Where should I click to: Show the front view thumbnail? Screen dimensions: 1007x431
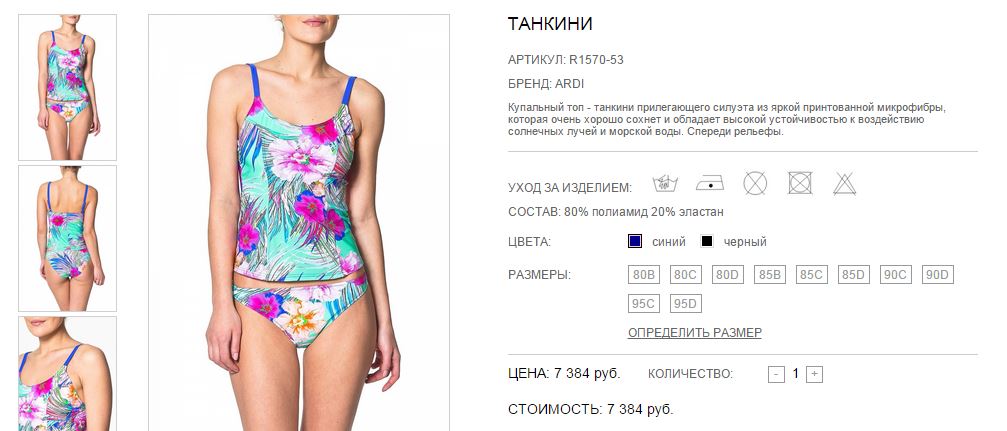[67, 87]
